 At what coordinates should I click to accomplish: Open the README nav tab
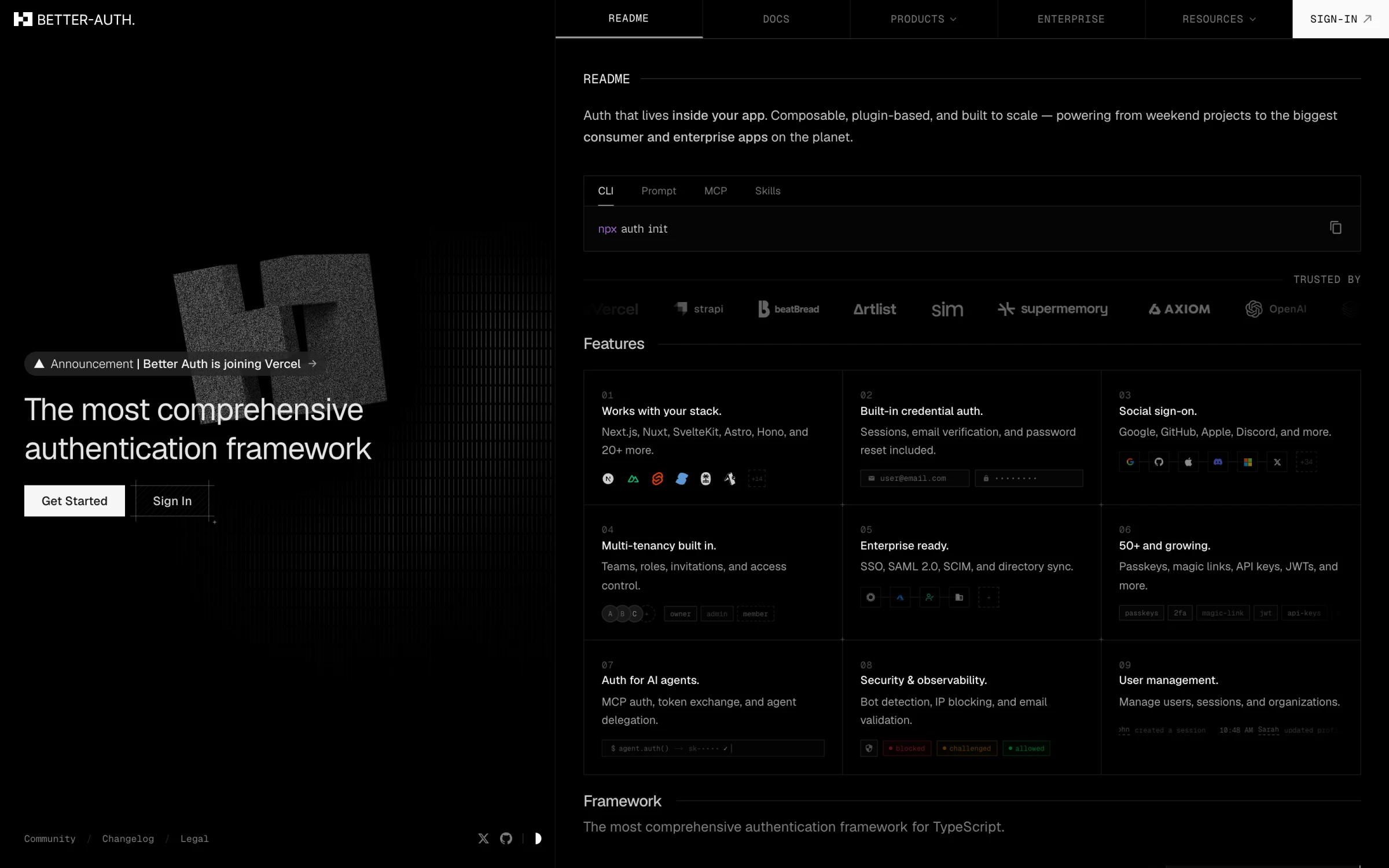(629, 19)
